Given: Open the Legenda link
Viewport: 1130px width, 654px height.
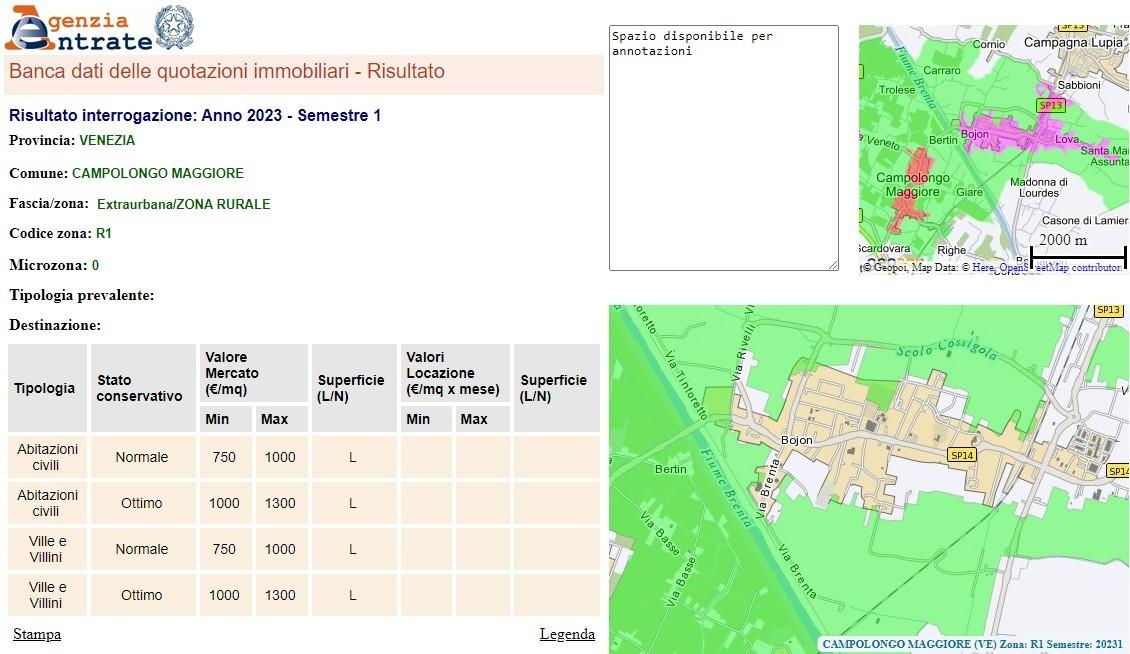Looking at the screenshot, I should coord(567,635).
